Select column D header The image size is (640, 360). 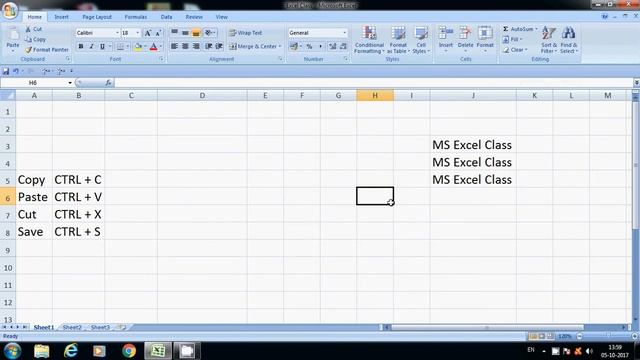202,96
